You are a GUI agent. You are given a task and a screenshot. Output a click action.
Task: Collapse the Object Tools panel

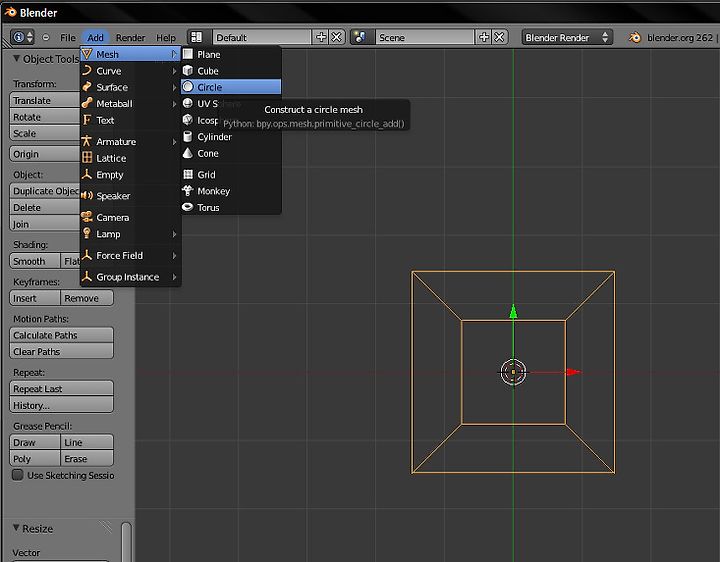pyautogui.click(x=17, y=58)
